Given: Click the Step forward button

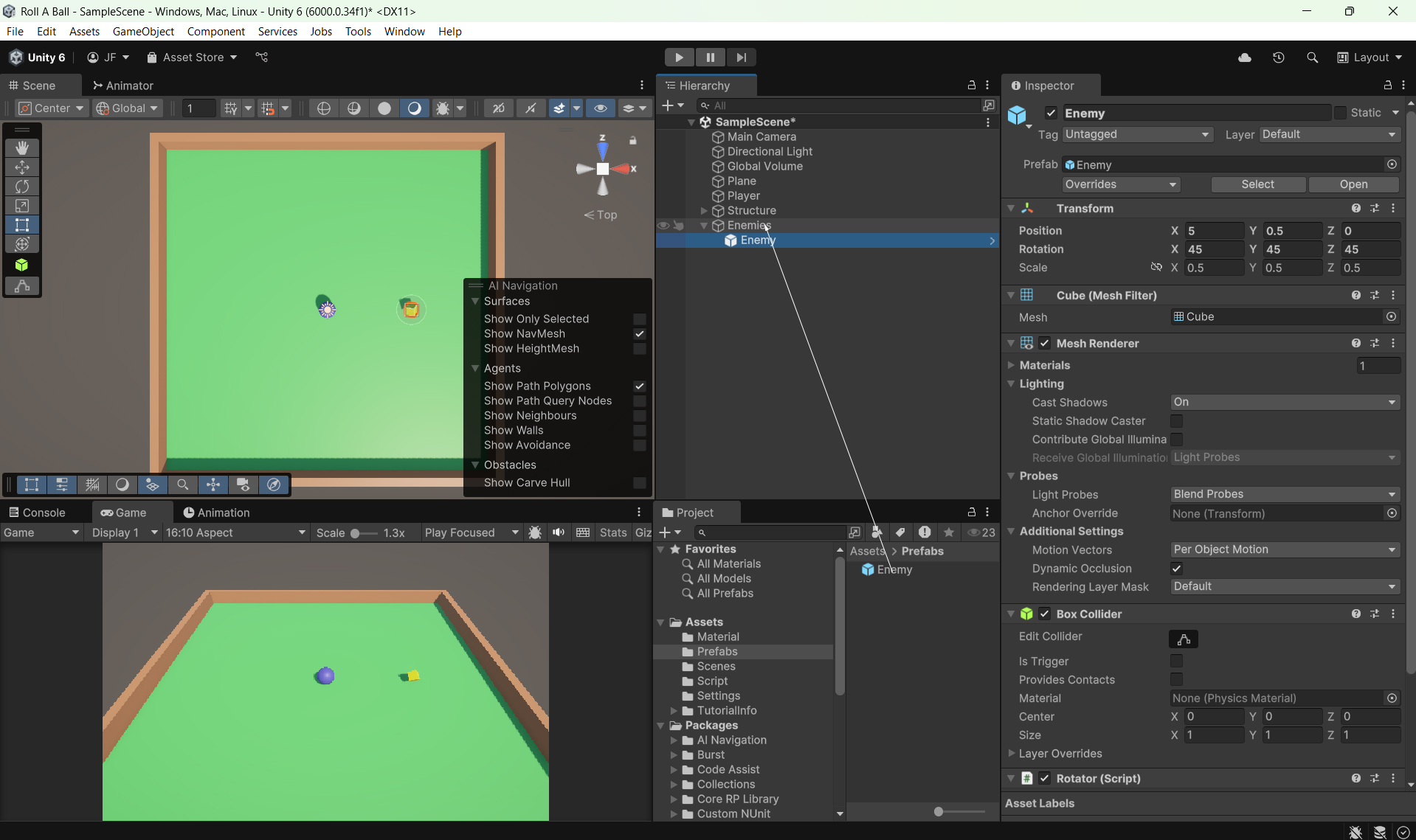Looking at the screenshot, I should pyautogui.click(x=741, y=58).
